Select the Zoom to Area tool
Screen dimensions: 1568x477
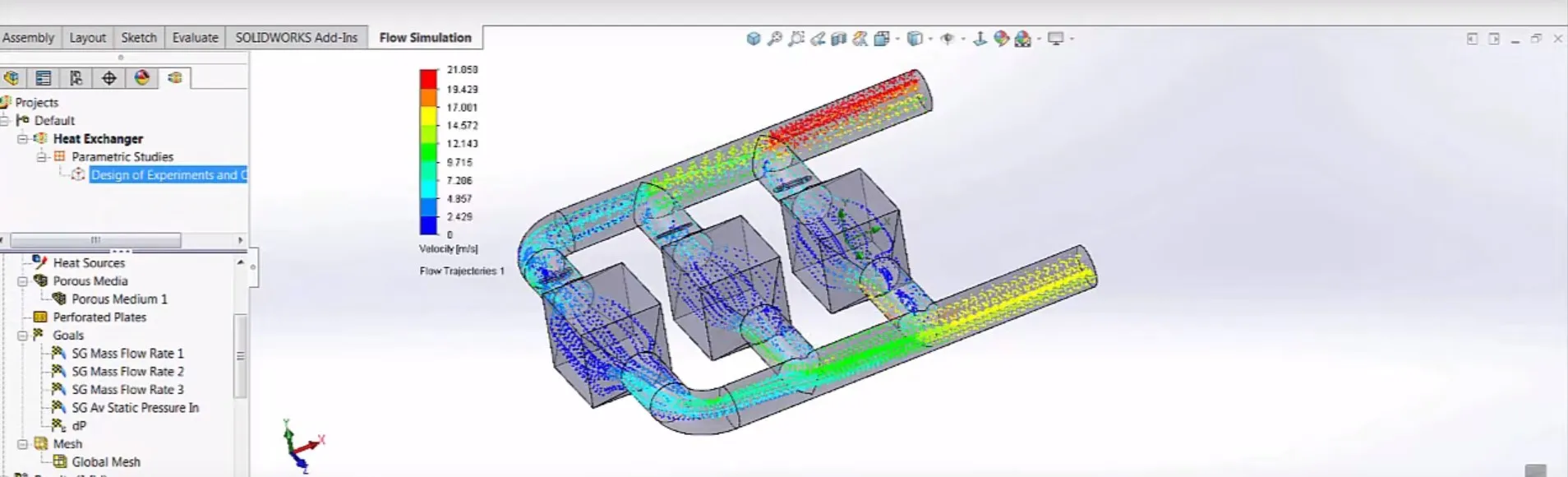tap(796, 39)
